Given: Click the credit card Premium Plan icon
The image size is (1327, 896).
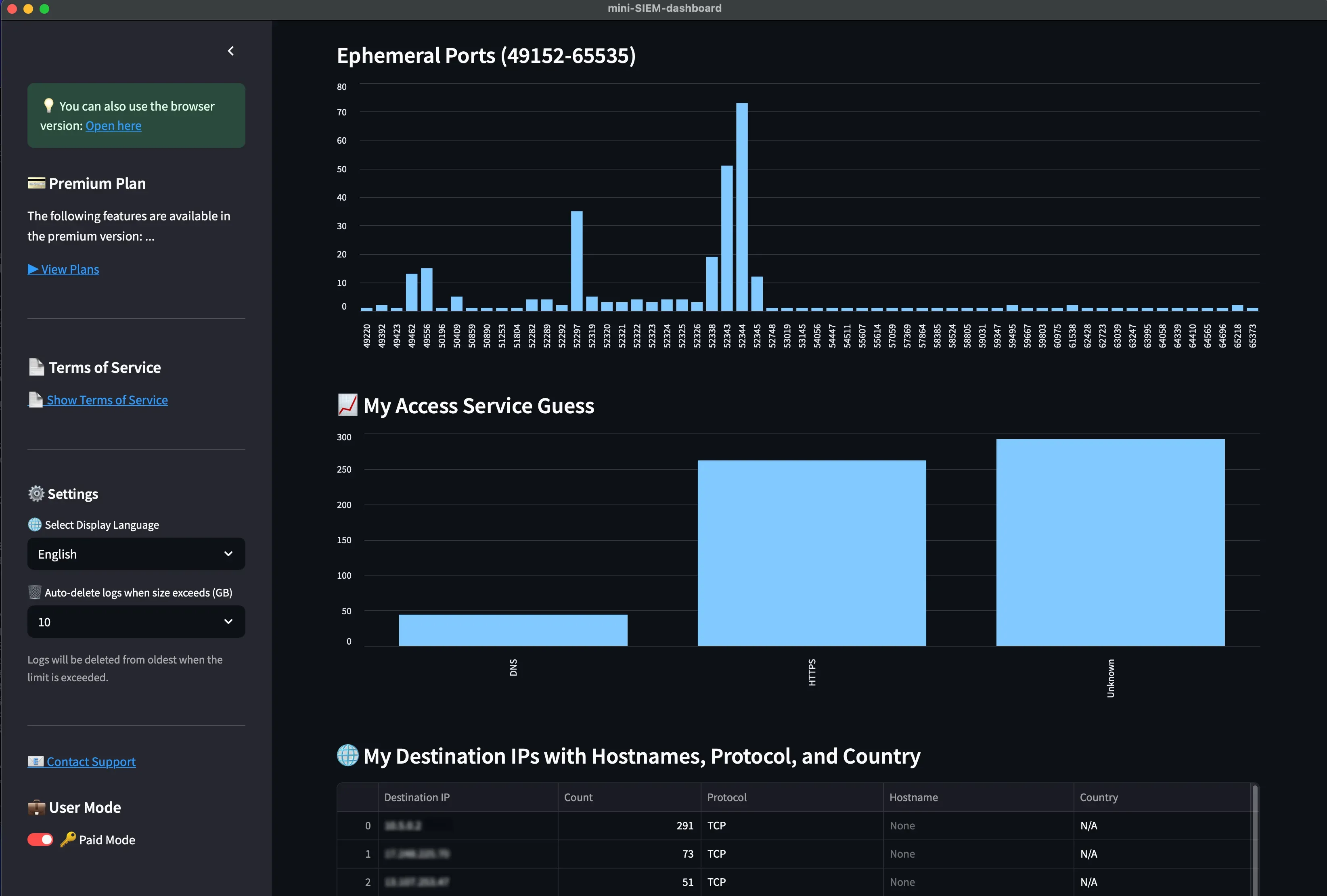Looking at the screenshot, I should (36, 183).
